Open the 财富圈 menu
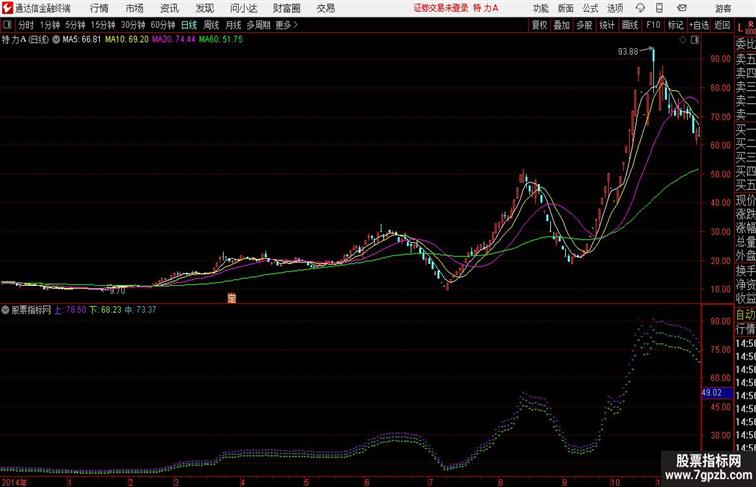 (x=287, y=8)
